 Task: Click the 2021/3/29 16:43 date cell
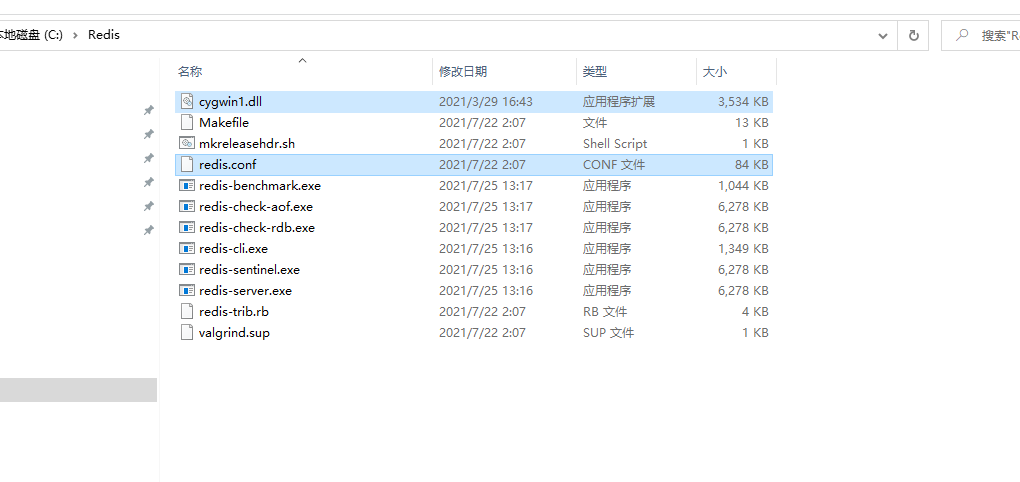[x=485, y=101]
